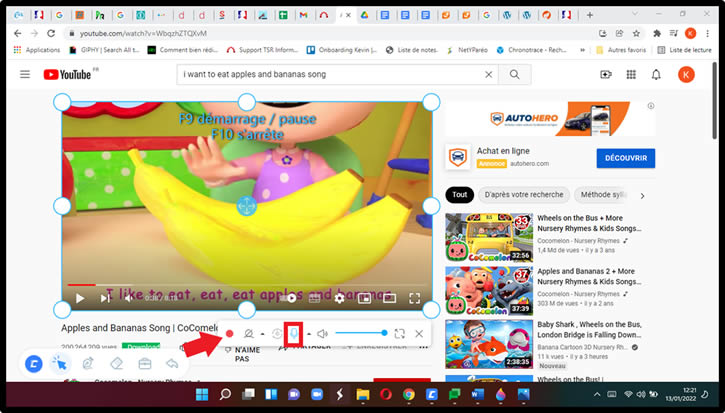Image resolution: width=725 pixels, height=413 pixels.
Task: Select the D'après votre recherche chip
Action: pos(523,195)
